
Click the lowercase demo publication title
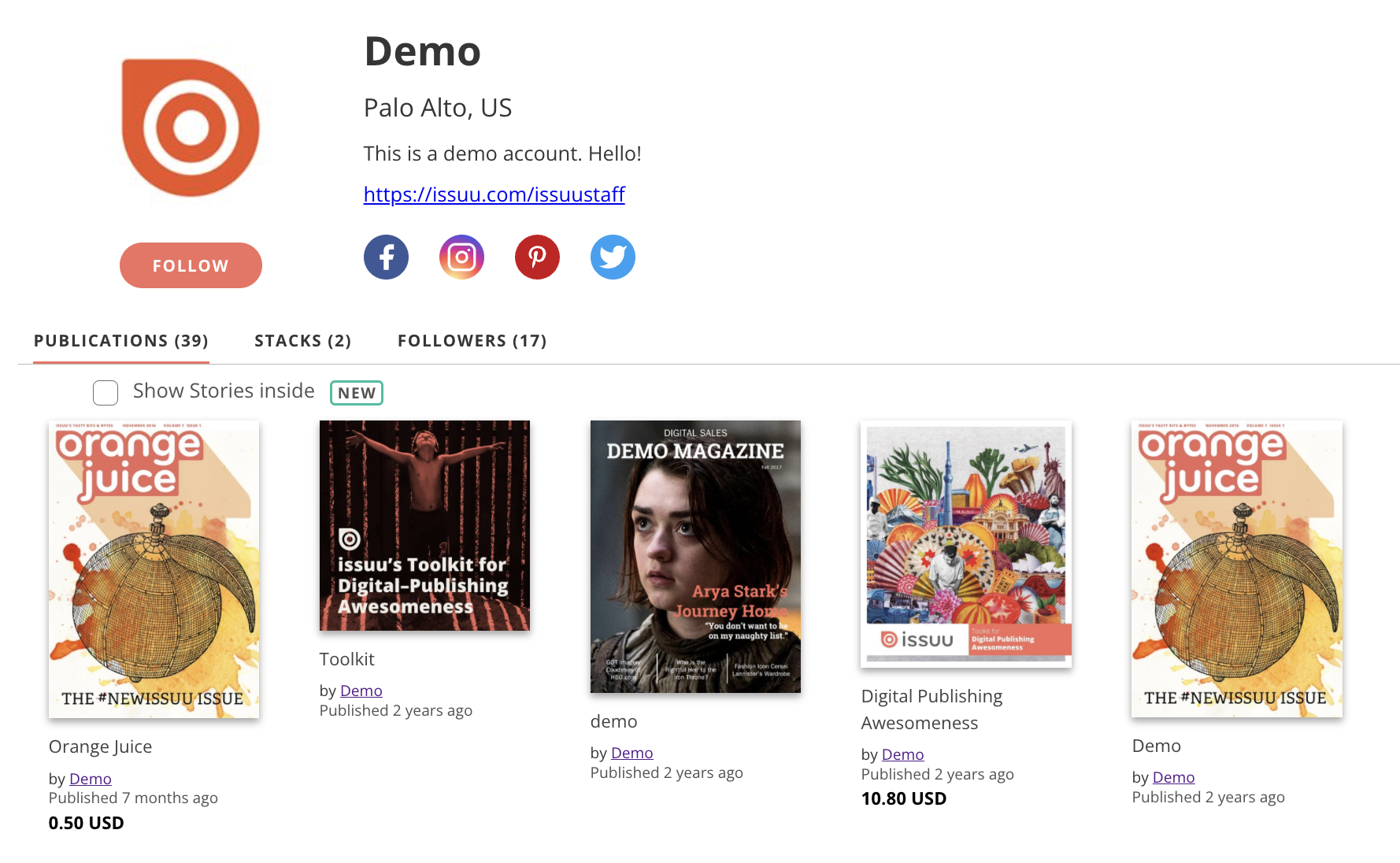pos(613,721)
